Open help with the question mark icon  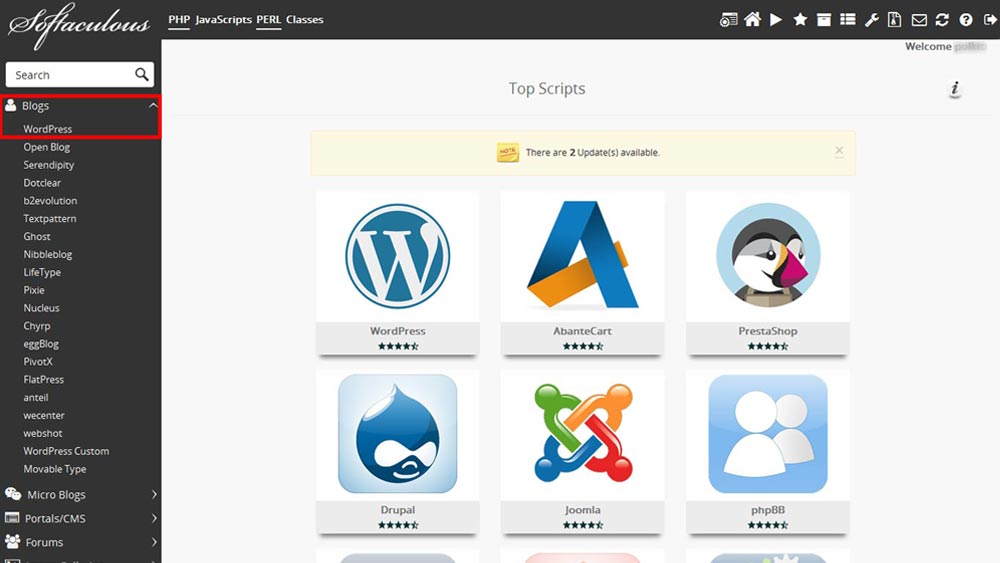(966, 20)
